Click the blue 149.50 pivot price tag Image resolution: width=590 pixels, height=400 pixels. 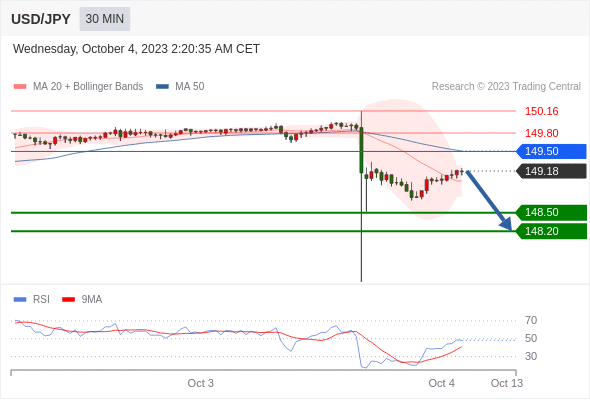pos(551,151)
